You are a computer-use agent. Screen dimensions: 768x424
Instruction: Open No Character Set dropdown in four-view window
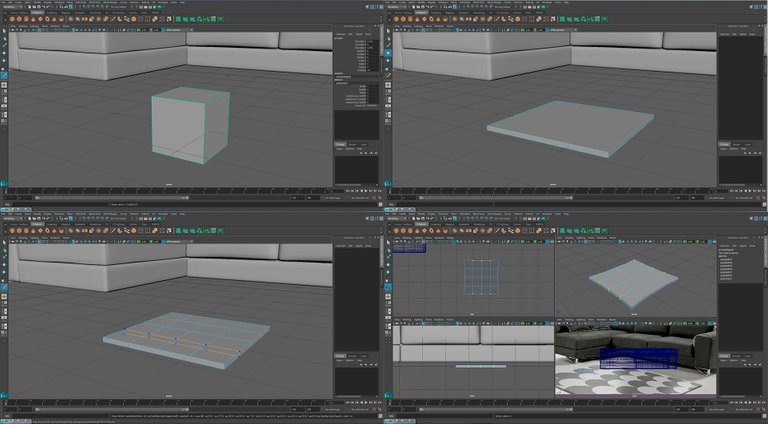point(742,409)
